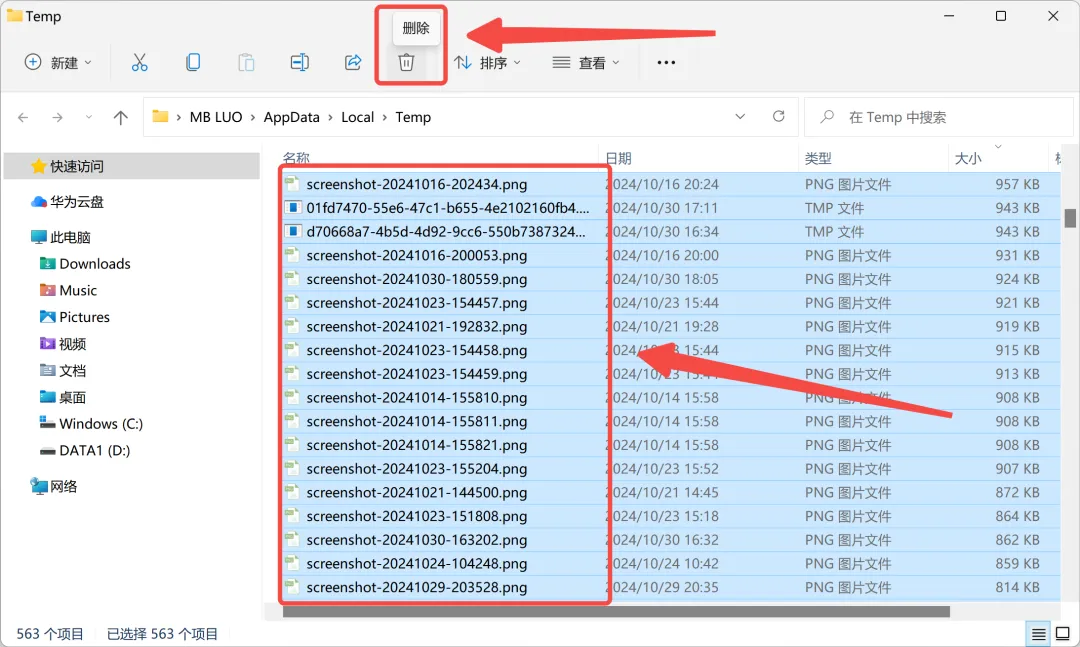
Task: Switch to large thumbnails view icon
Action: click(x=1063, y=633)
